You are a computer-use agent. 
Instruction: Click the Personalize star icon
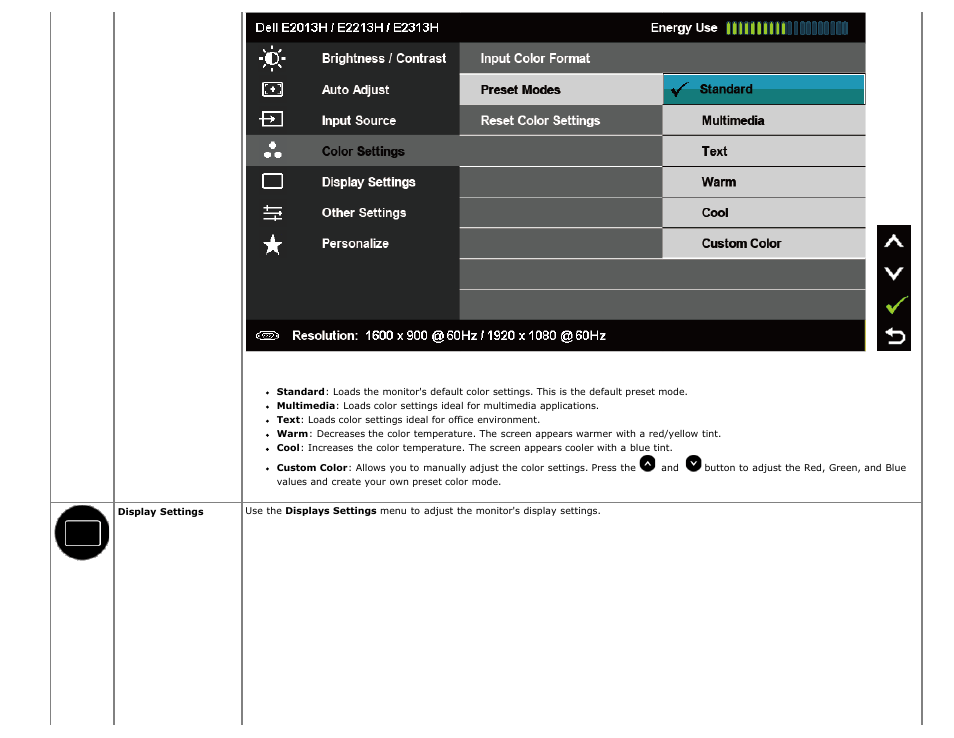coord(272,244)
